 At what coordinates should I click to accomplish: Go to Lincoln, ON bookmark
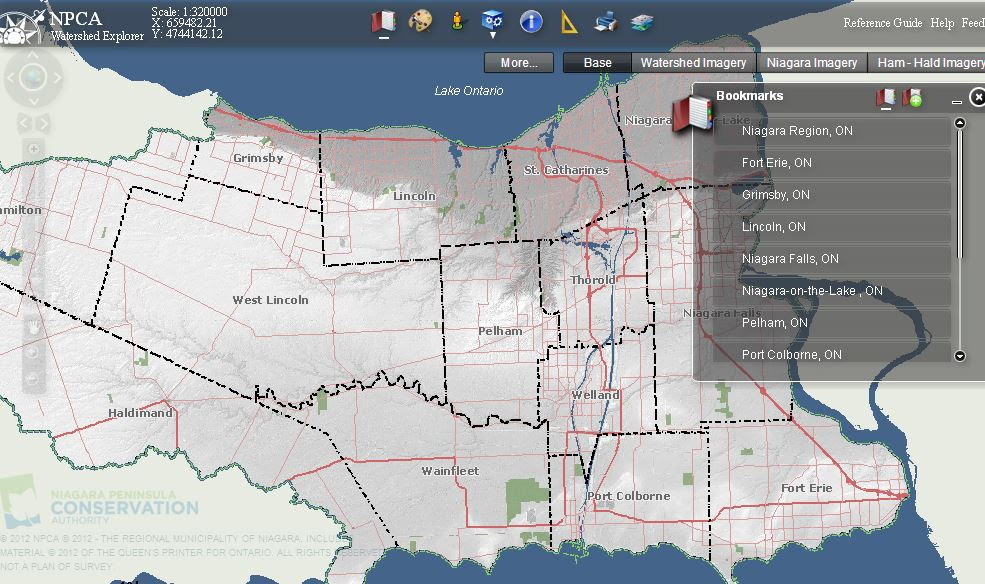[832, 227]
